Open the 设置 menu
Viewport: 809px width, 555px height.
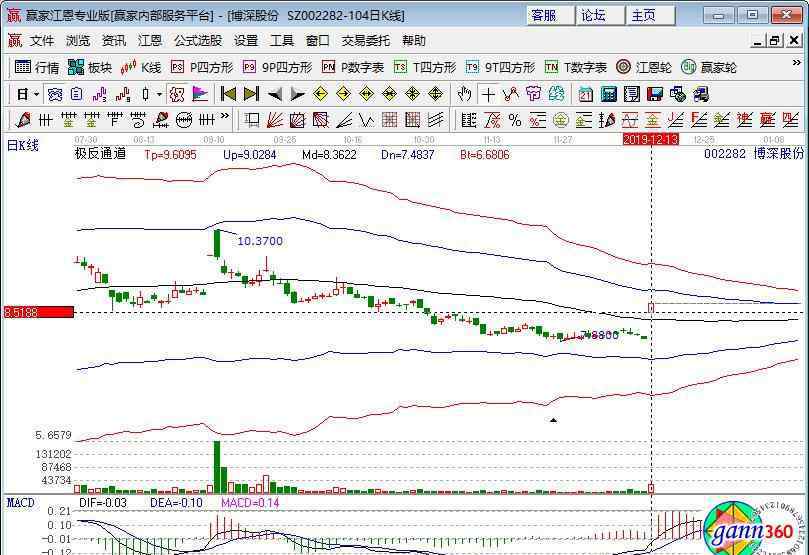[246, 40]
